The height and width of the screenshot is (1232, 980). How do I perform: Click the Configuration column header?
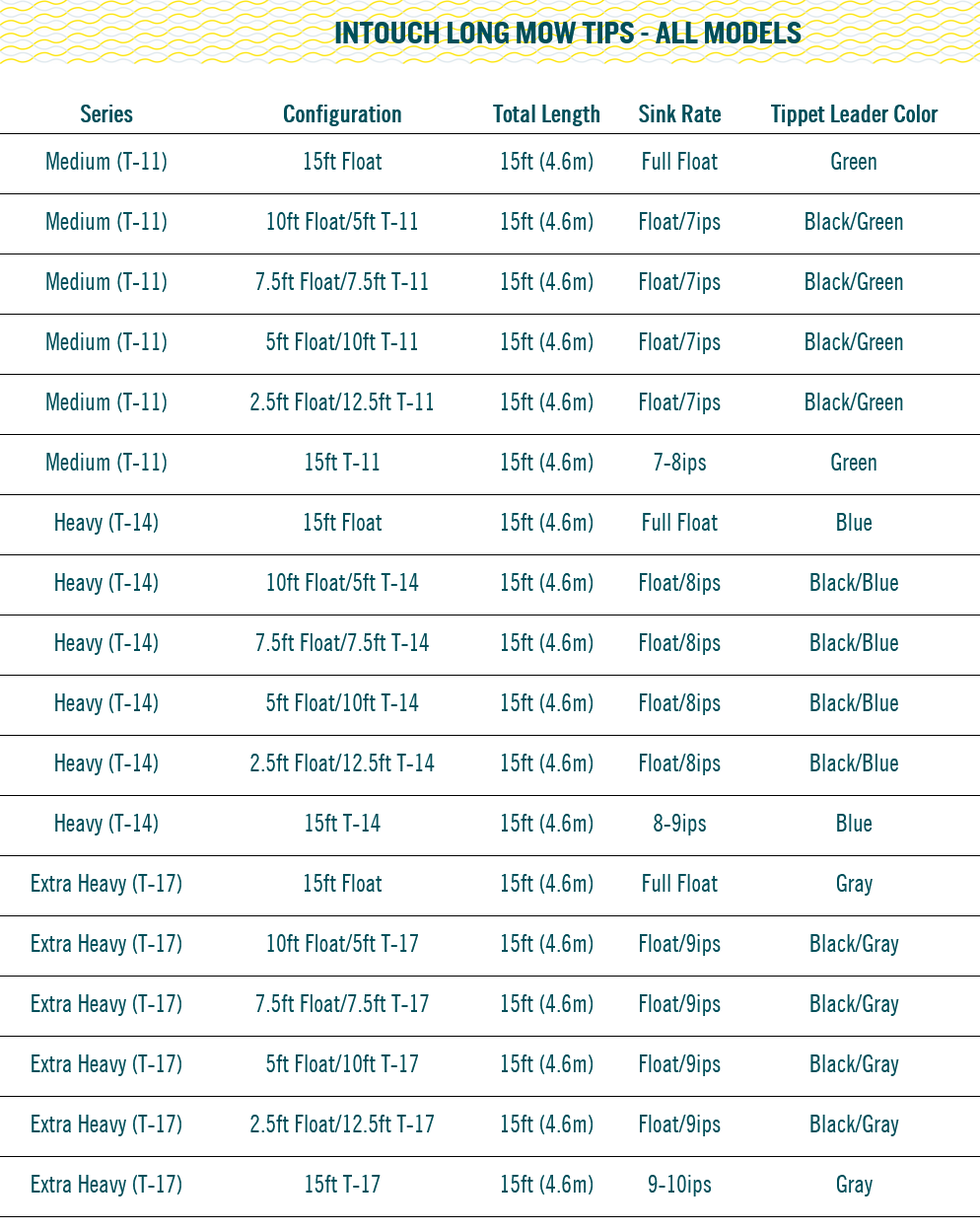click(x=342, y=114)
